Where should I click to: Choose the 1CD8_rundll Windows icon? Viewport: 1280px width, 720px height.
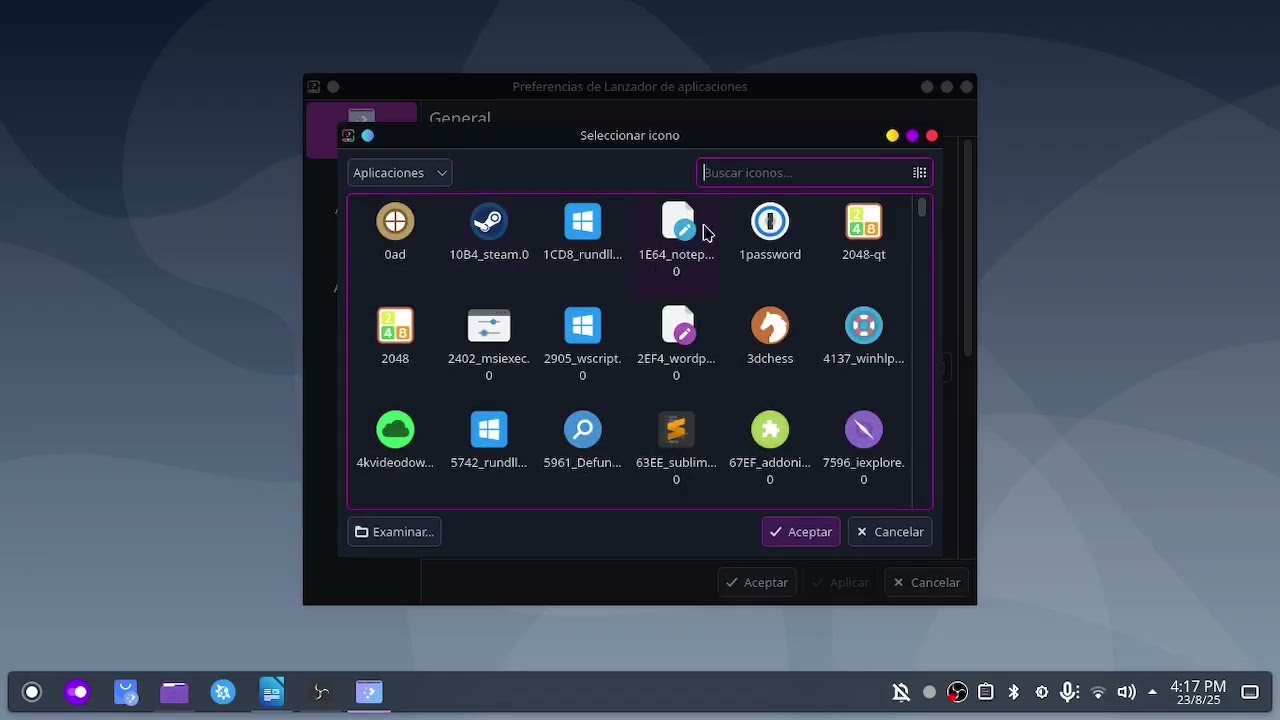(x=582, y=222)
